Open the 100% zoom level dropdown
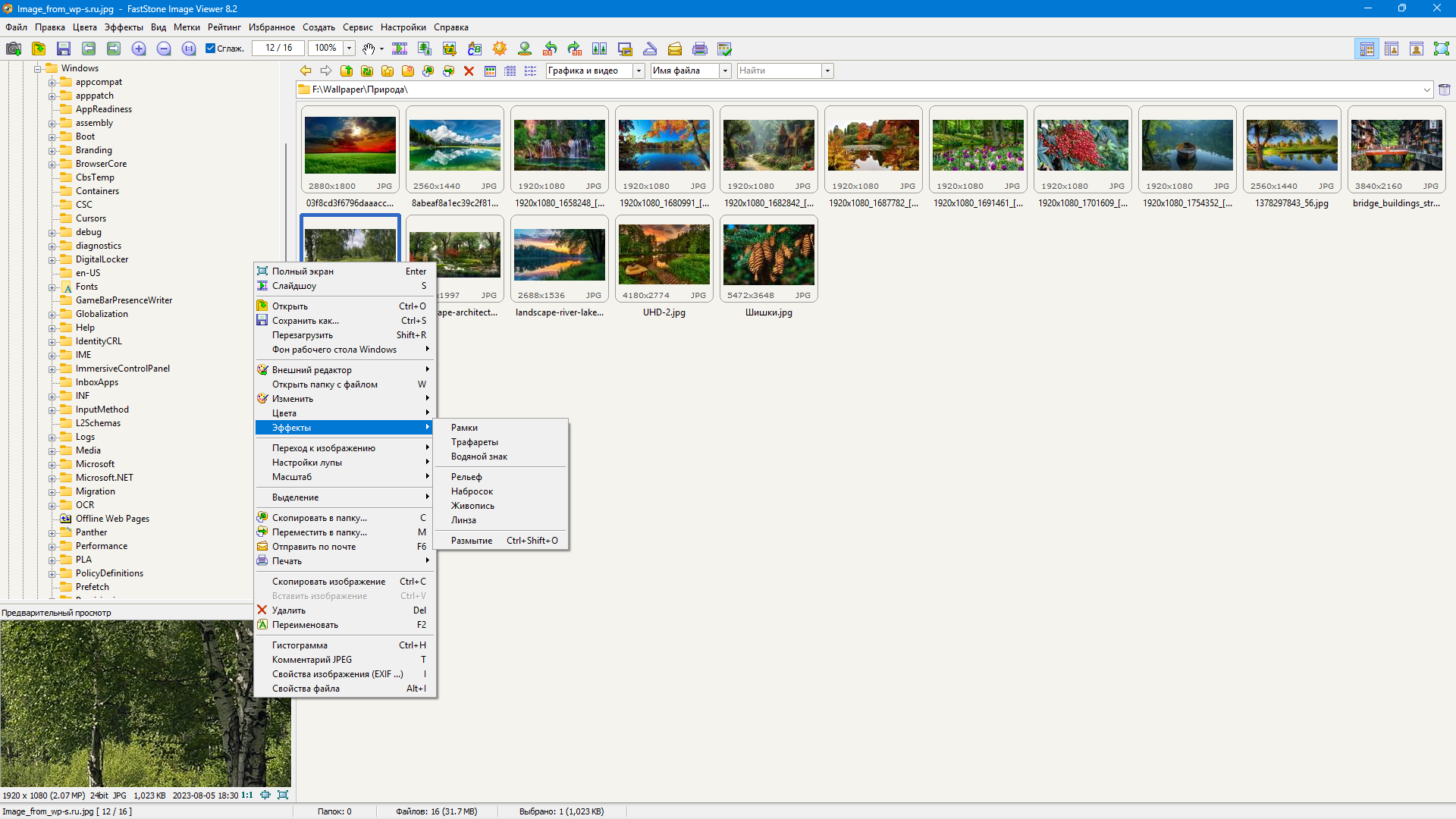1456x819 pixels. click(349, 49)
